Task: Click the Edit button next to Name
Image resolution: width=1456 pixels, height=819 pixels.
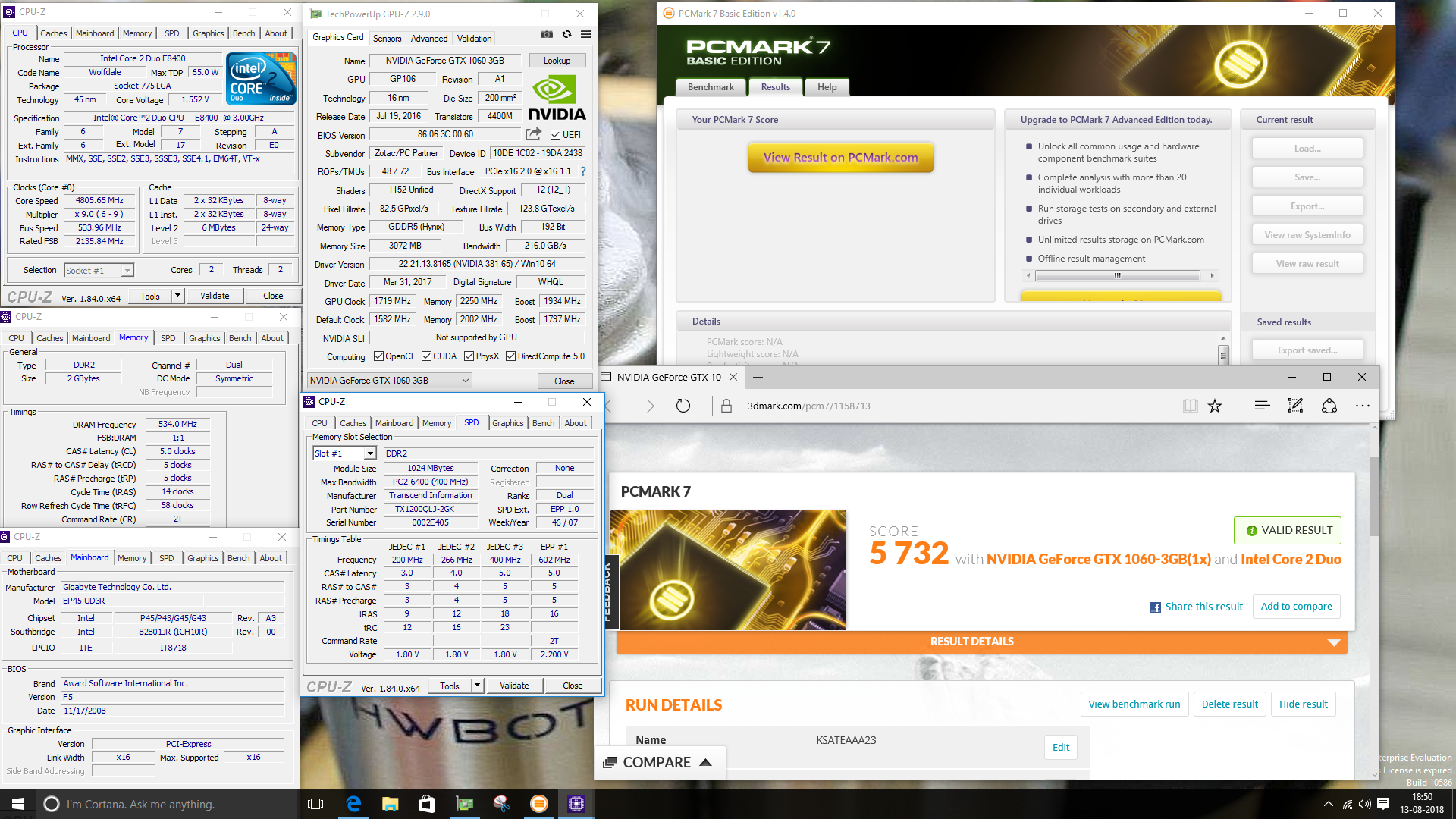Action: pyautogui.click(x=1061, y=747)
